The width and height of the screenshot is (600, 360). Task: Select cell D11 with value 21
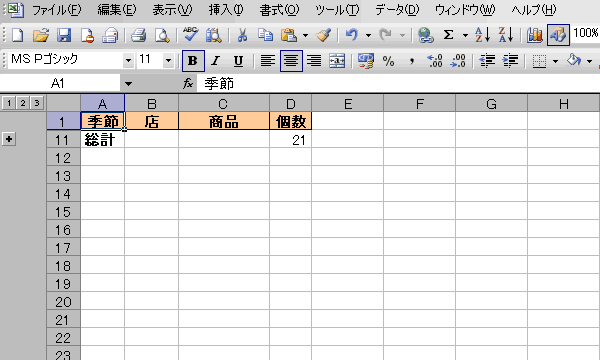click(290, 140)
